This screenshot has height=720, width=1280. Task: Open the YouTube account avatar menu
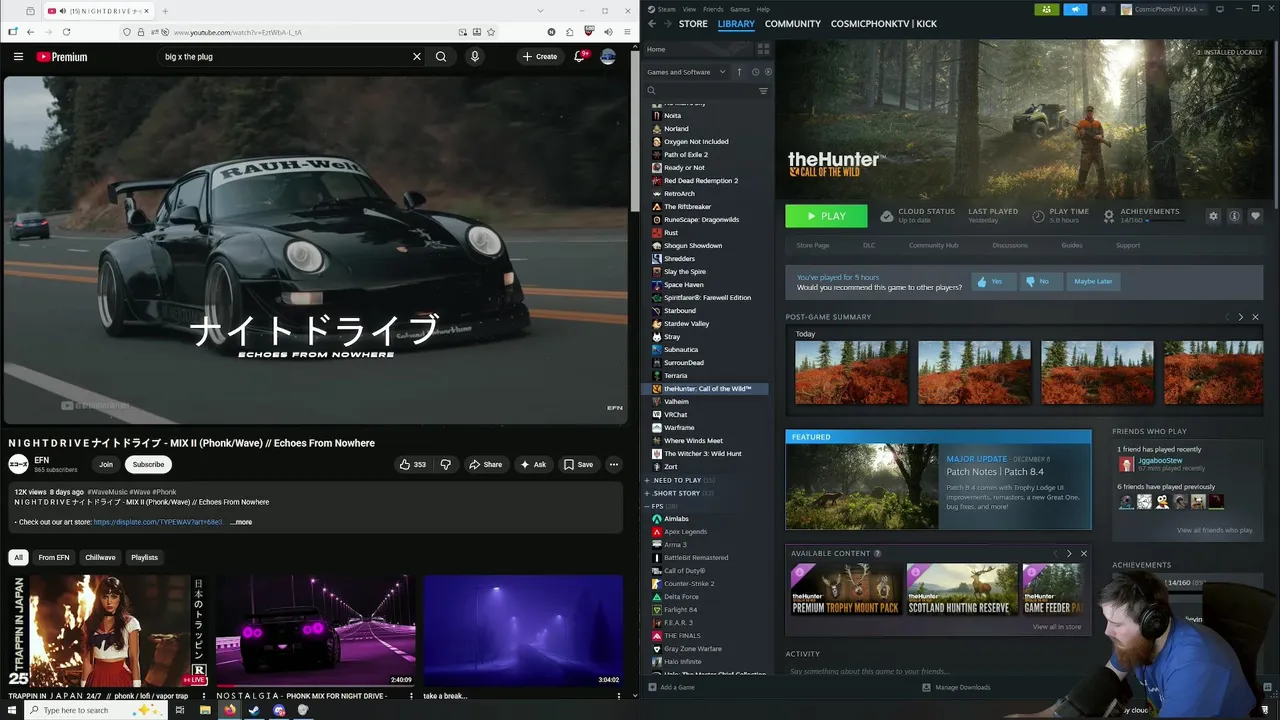[608, 57]
